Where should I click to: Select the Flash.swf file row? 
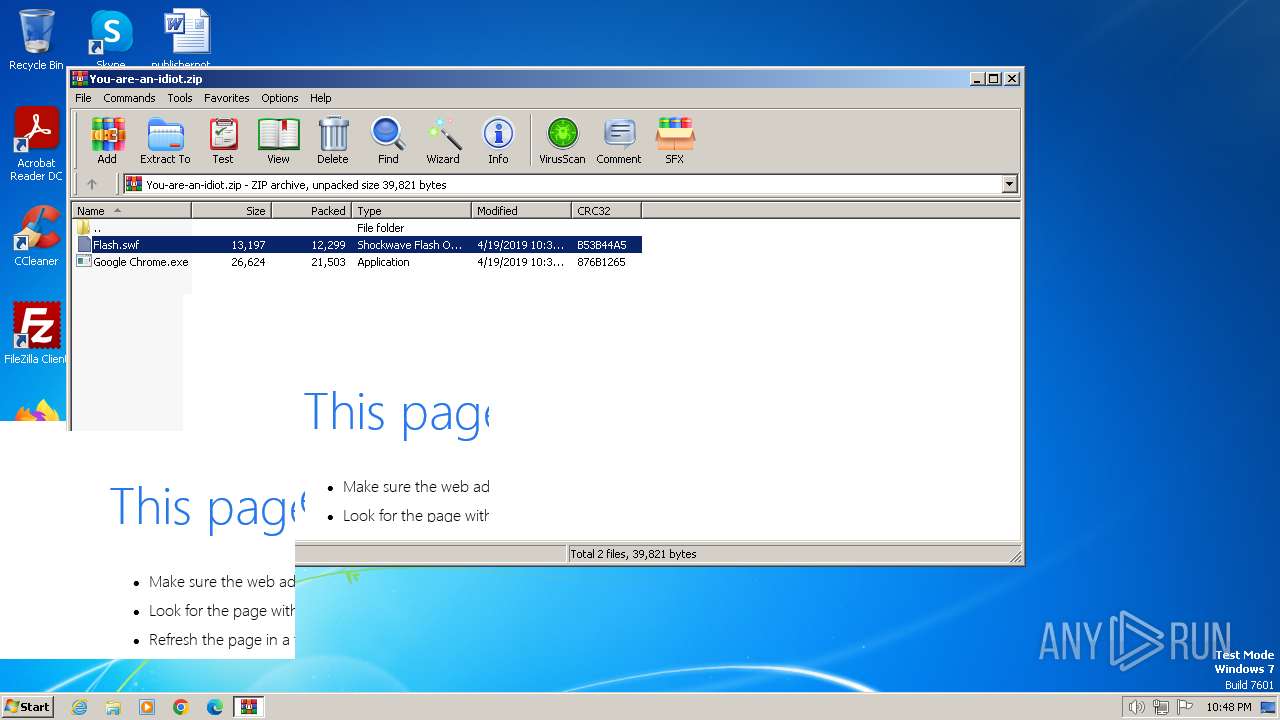click(357, 245)
